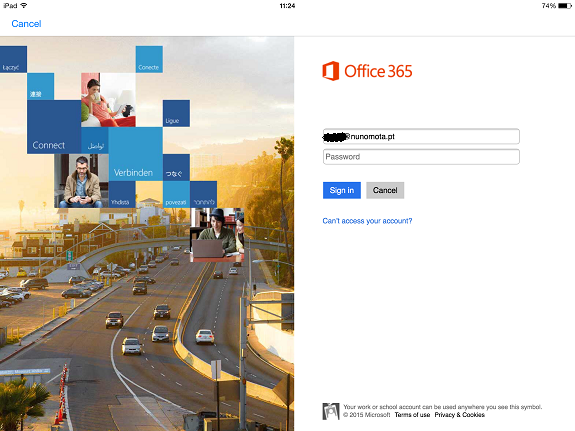Tap the Cancel link in top navigation bar
The width and height of the screenshot is (575, 431).
coord(26,24)
